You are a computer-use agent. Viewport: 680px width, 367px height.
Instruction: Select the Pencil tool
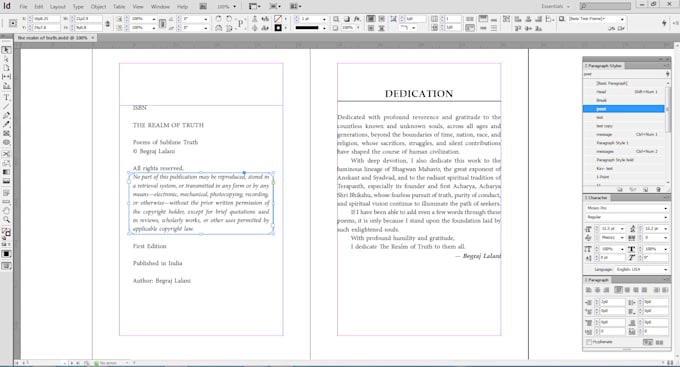[6, 125]
